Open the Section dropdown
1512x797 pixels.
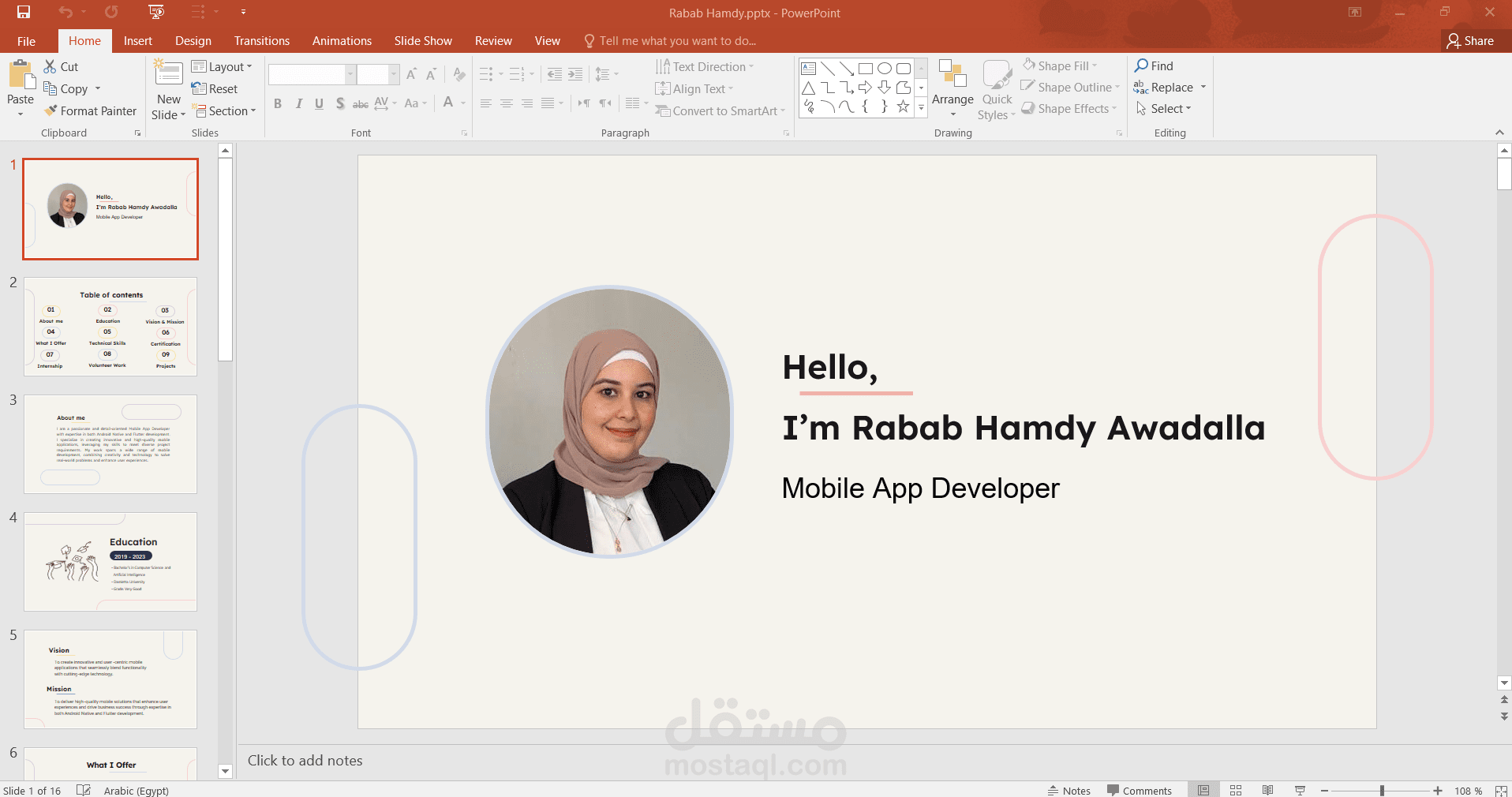[x=225, y=111]
